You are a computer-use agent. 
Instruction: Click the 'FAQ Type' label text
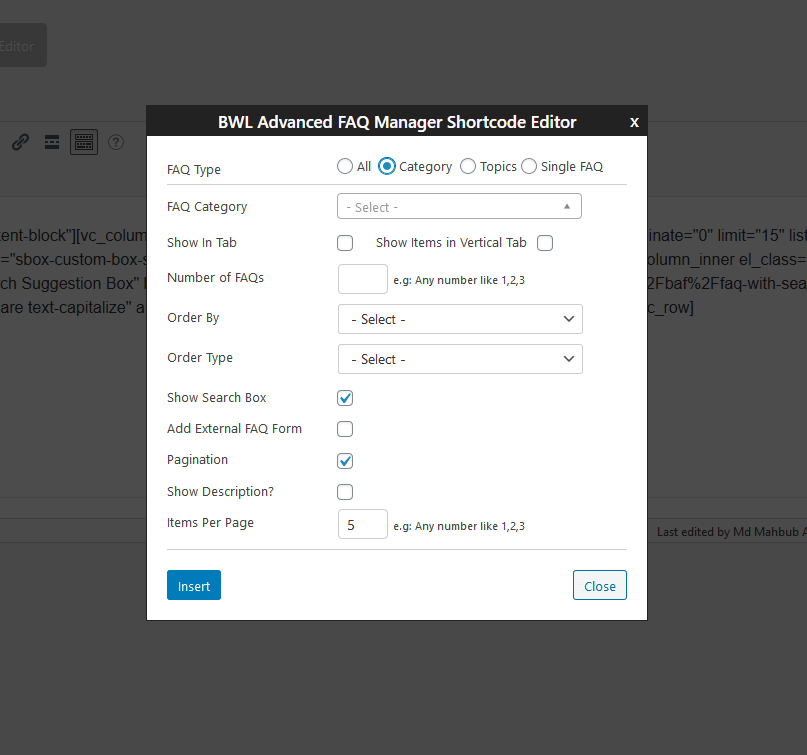194,170
